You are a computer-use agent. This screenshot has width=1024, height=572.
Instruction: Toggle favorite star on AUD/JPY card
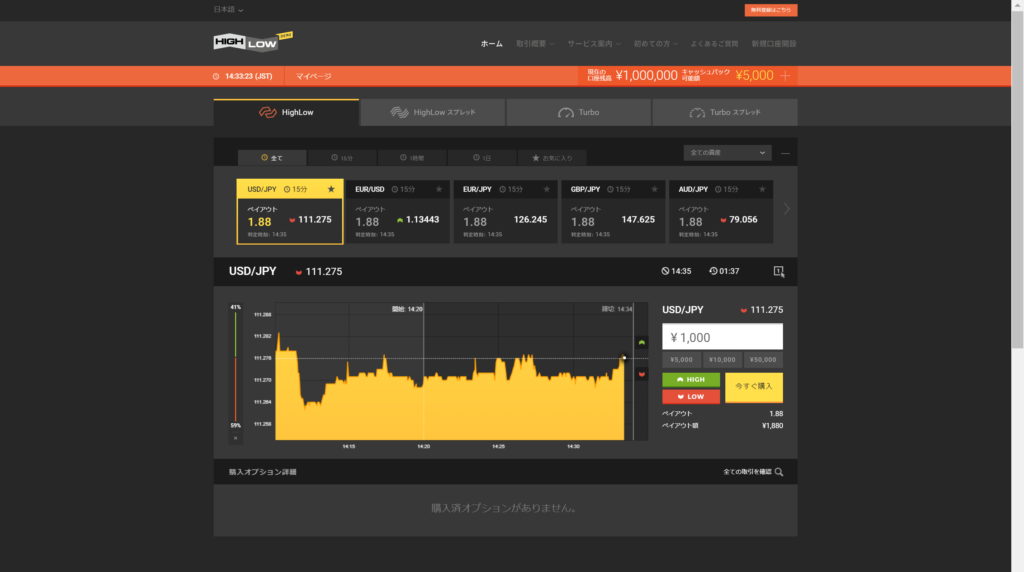coord(762,189)
